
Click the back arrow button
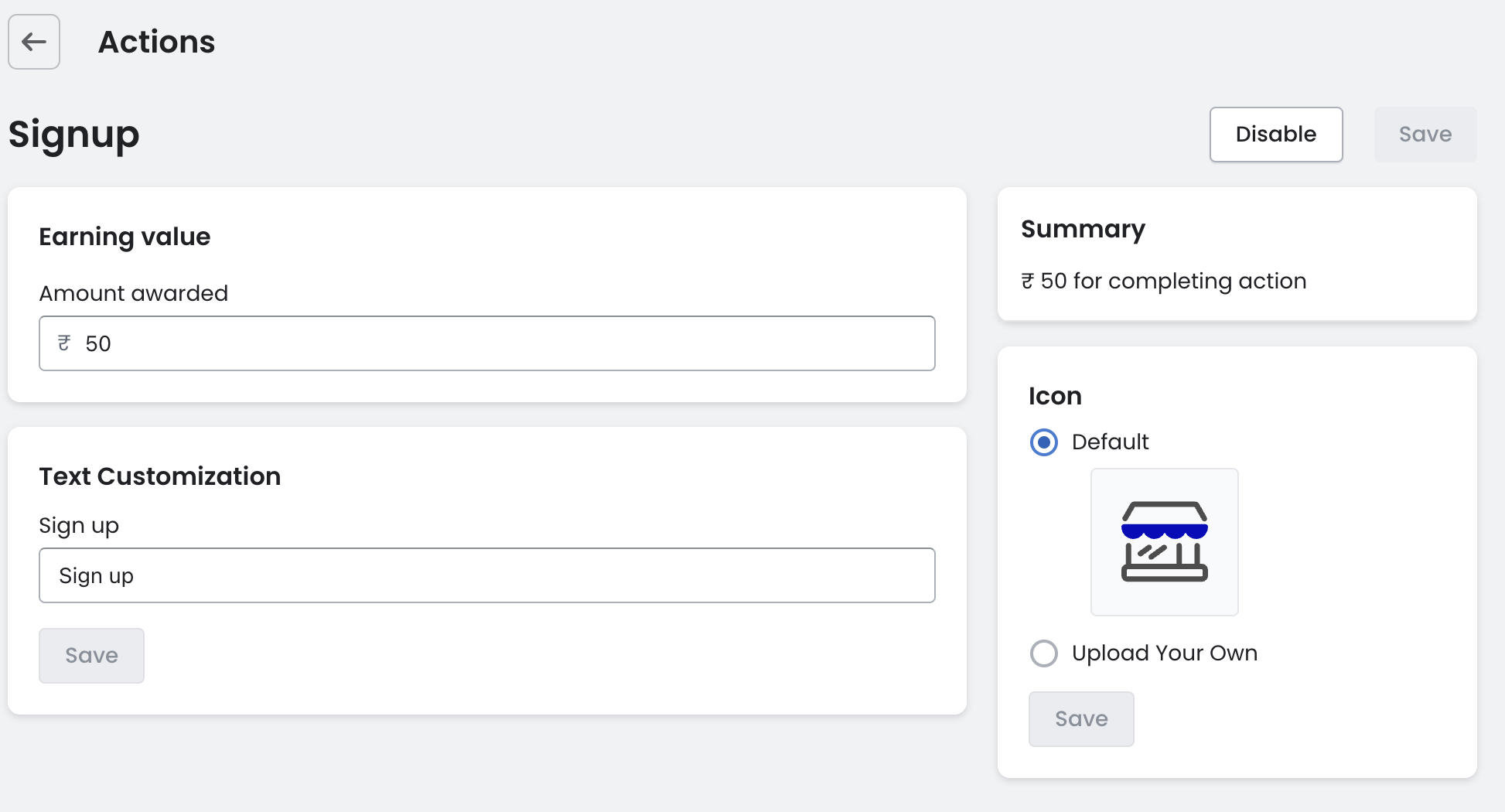(x=34, y=42)
